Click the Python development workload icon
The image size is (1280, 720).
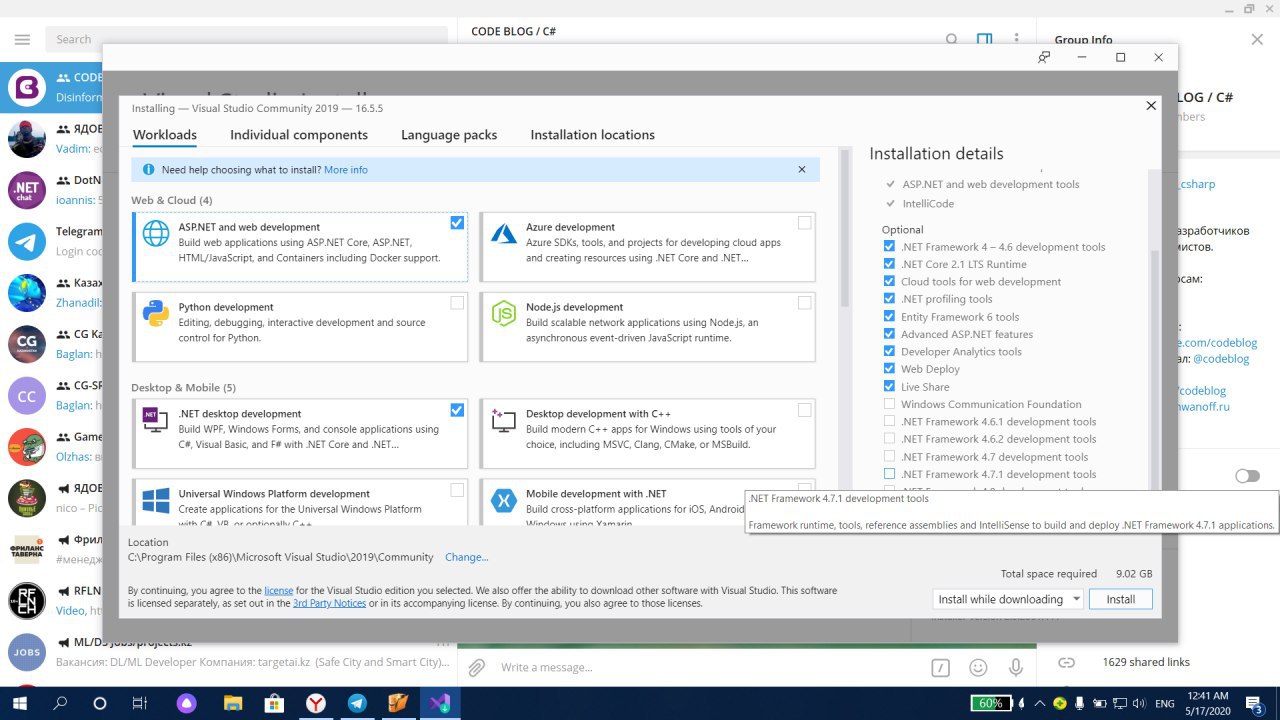tap(156, 314)
